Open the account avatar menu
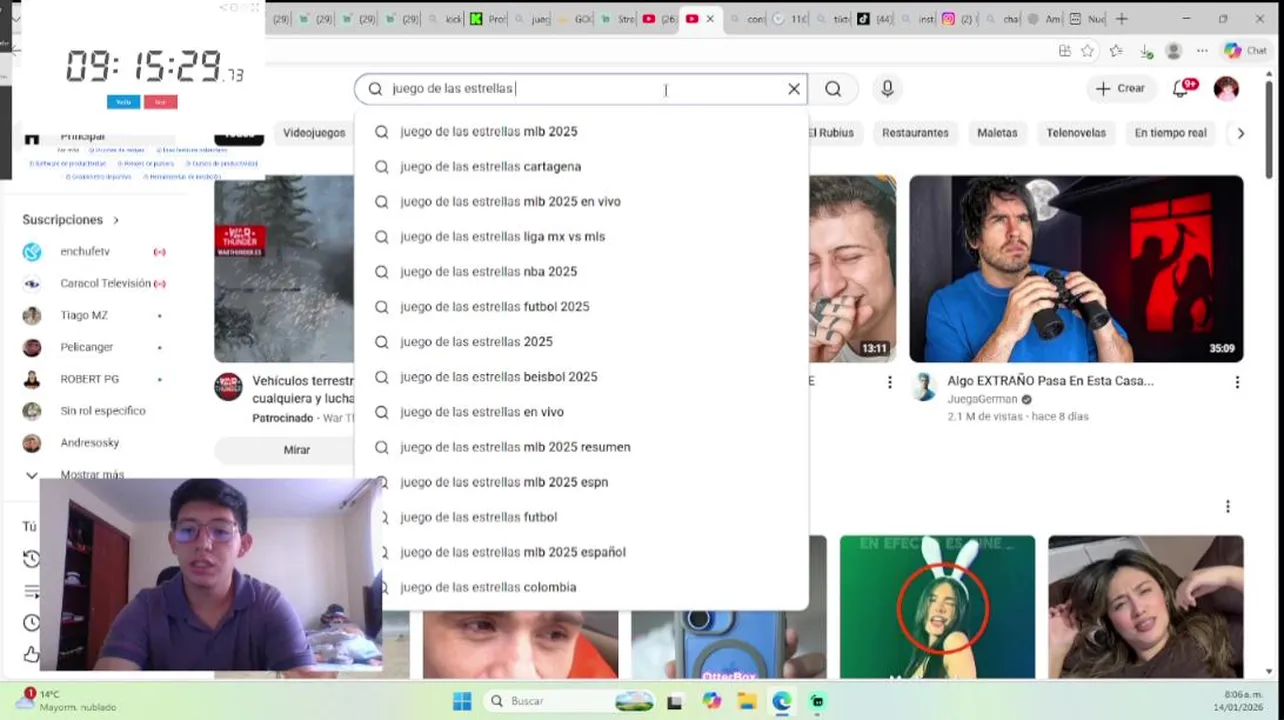The width and height of the screenshot is (1284, 720). click(1226, 89)
